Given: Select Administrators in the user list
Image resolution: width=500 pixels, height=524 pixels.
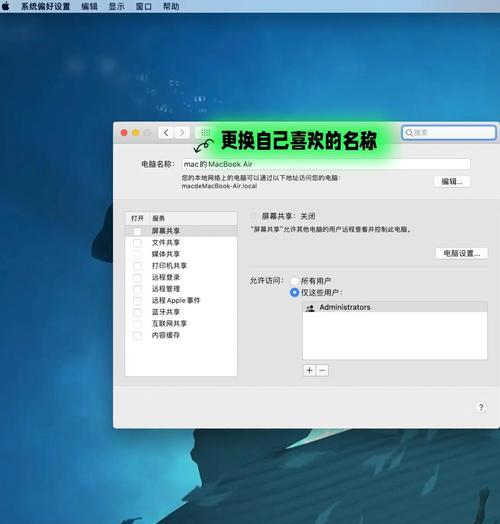Looking at the screenshot, I should tap(395, 307).
